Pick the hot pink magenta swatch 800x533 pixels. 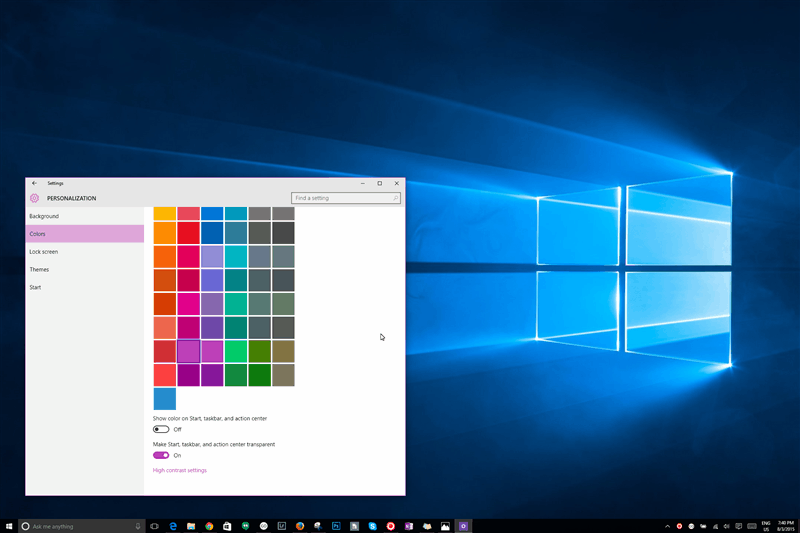pos(188,304)
